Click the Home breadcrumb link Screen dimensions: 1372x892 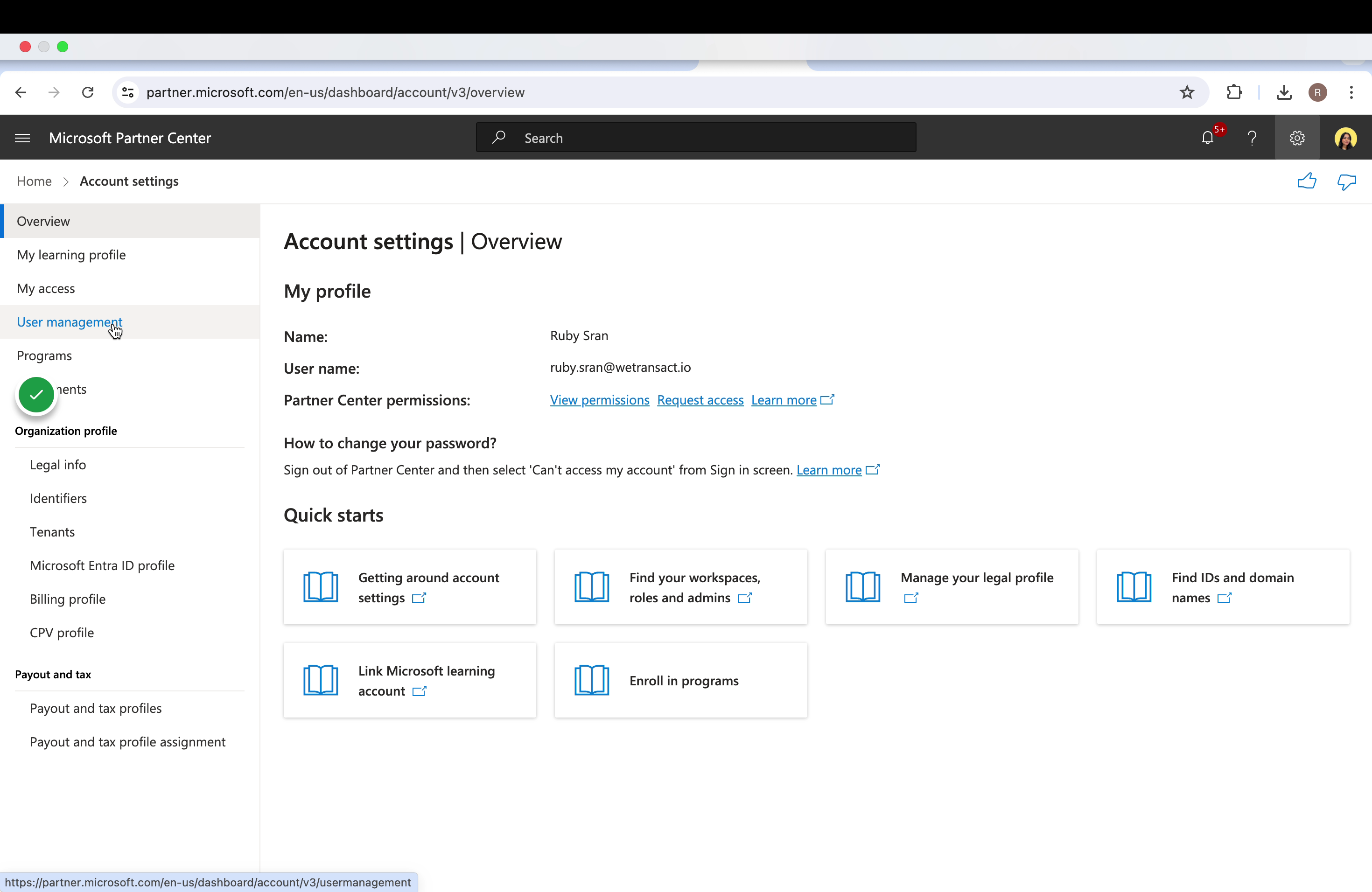(34, 181)
